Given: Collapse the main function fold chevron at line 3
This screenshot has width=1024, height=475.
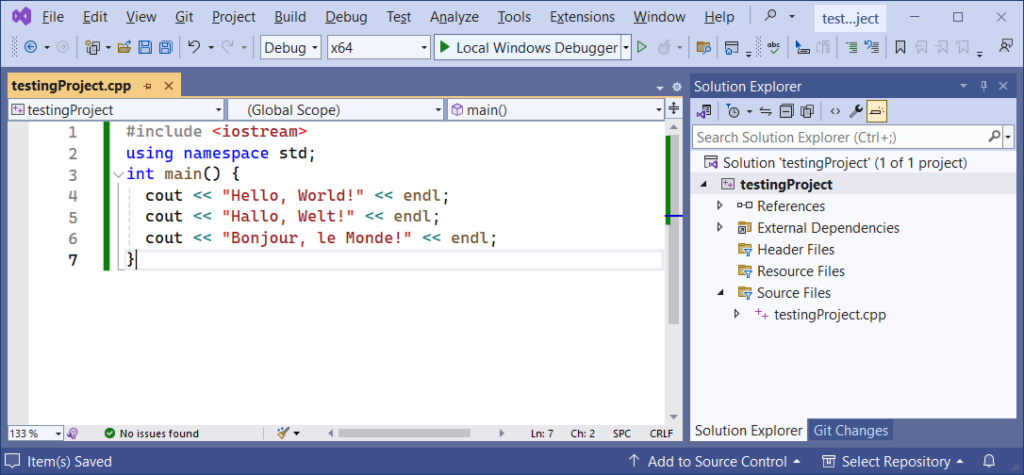Looking at the screenshot, I should (x=117, y=174).
